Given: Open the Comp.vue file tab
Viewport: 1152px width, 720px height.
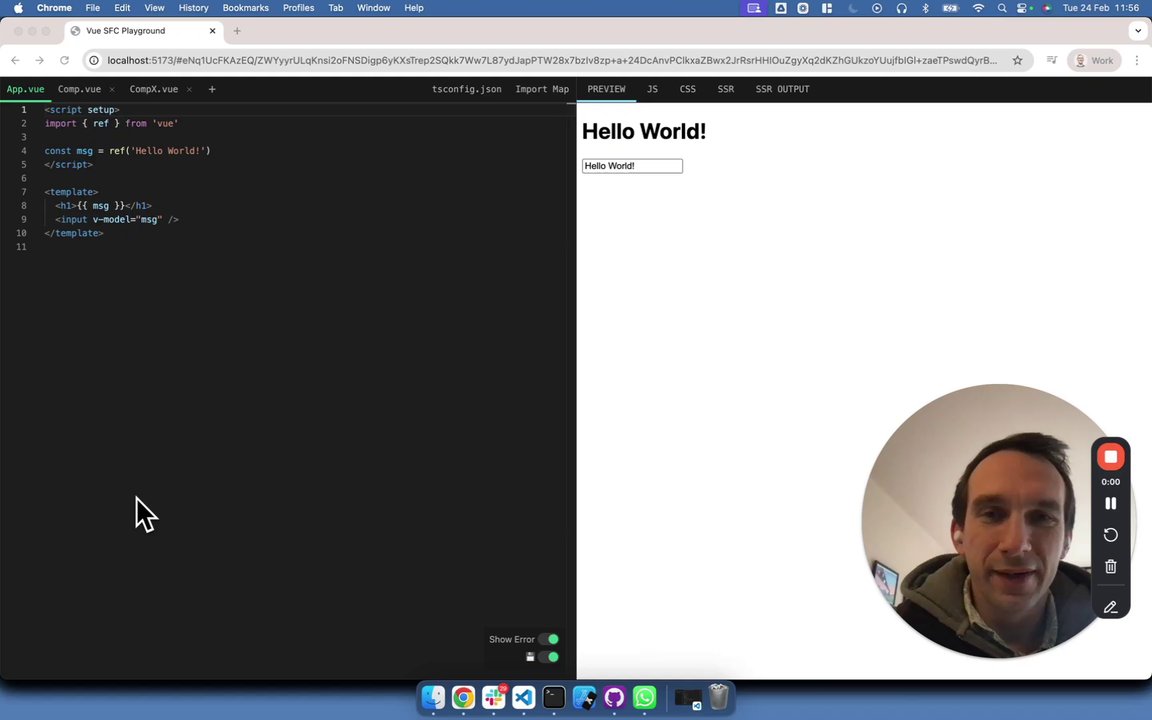Looking at the screenshot, I should coord(79,89).
